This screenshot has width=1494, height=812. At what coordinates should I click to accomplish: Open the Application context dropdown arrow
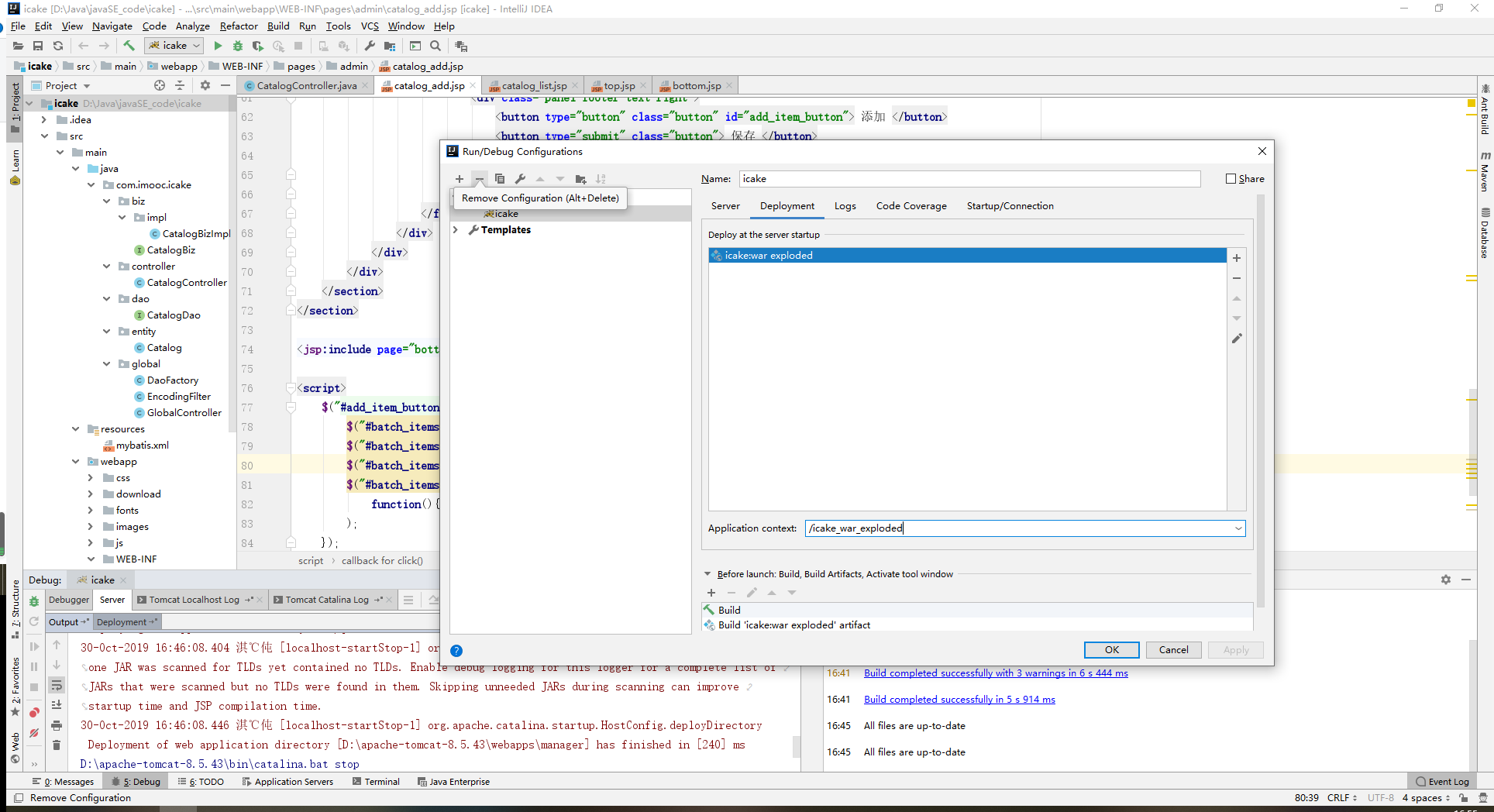(x=1238, y=528)
